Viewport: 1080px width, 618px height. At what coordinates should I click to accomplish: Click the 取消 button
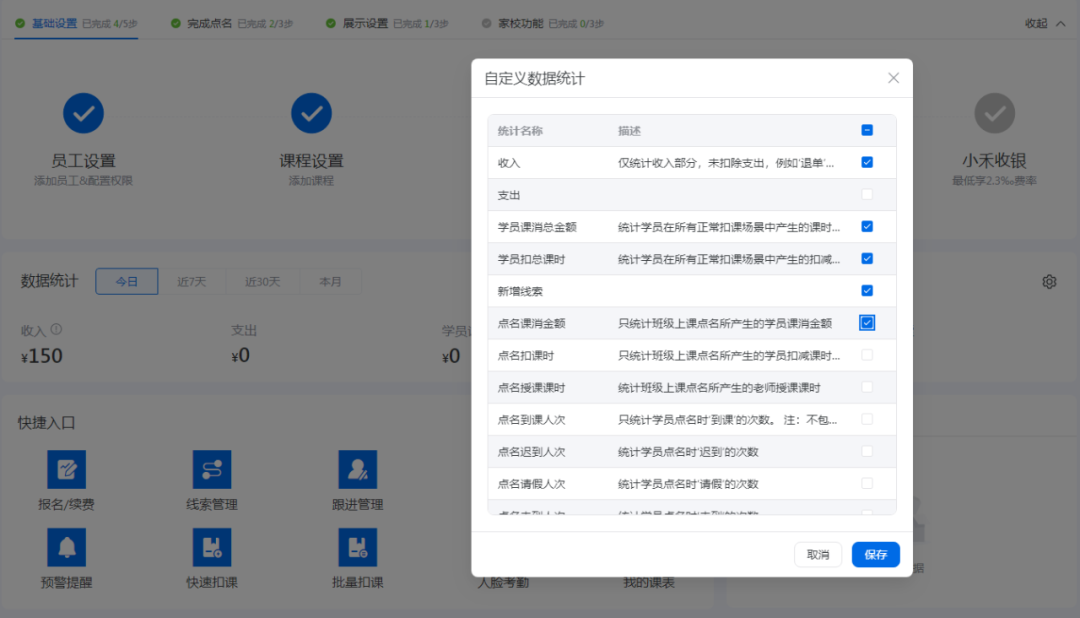point(818,554)
